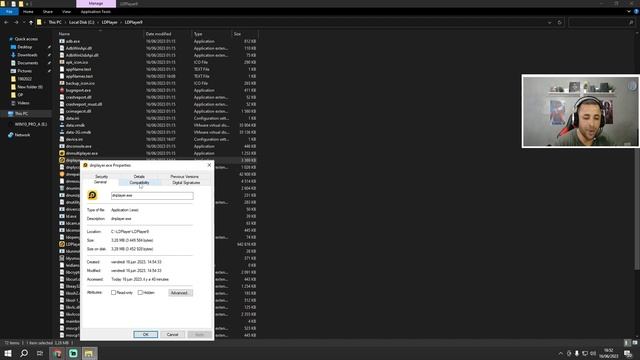Open Pictures in navigation pane
This screenshot has height=360, width=640.
pyautogui.click(x=24, y=71)
